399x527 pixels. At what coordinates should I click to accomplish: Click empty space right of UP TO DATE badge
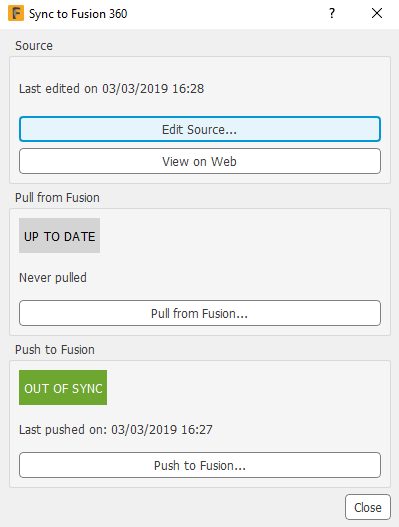point(242,236)
